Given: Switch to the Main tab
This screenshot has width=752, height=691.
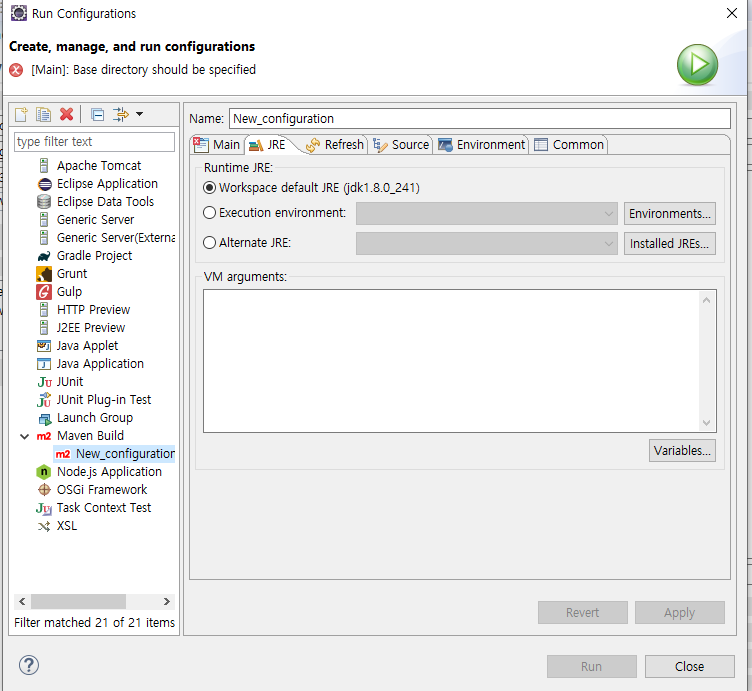Looking at the screenshot, I should tap(217, 145).
